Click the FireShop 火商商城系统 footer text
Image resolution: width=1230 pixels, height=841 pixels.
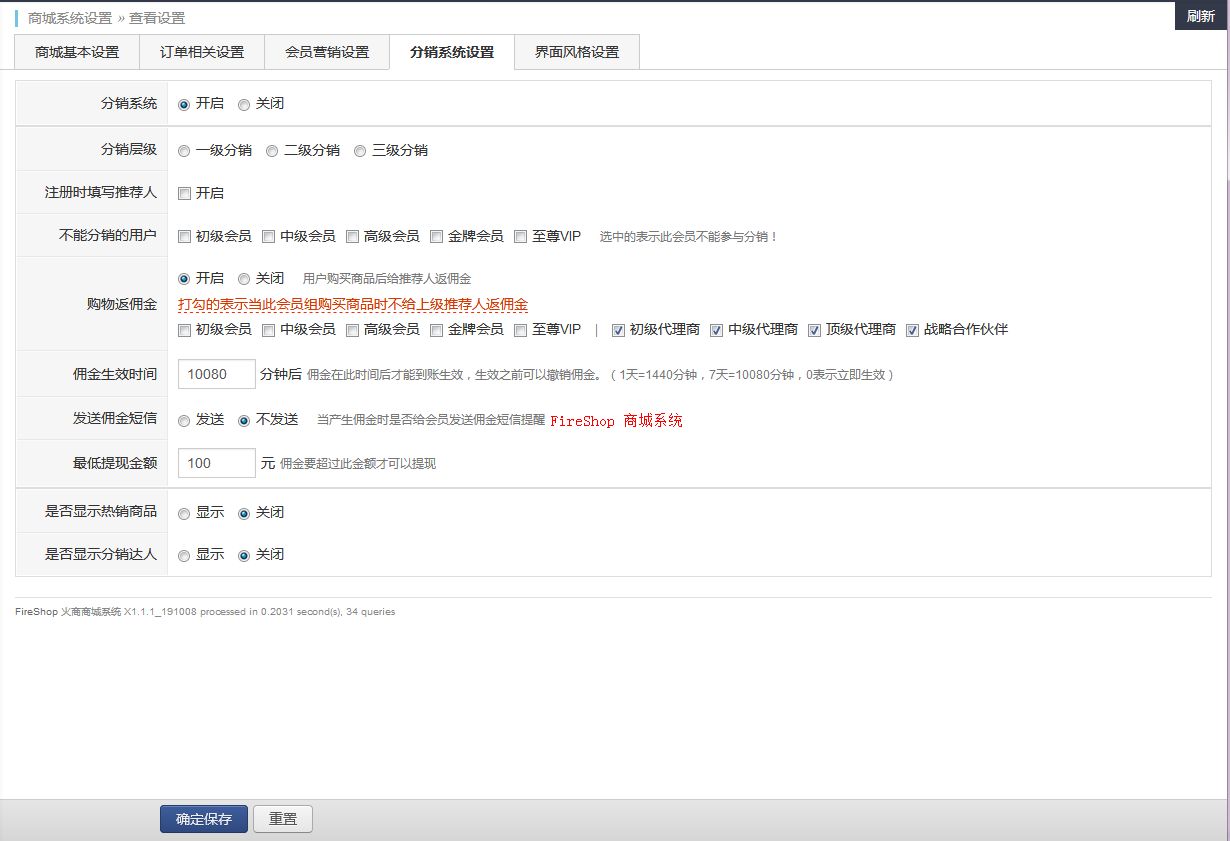(68, 611)
